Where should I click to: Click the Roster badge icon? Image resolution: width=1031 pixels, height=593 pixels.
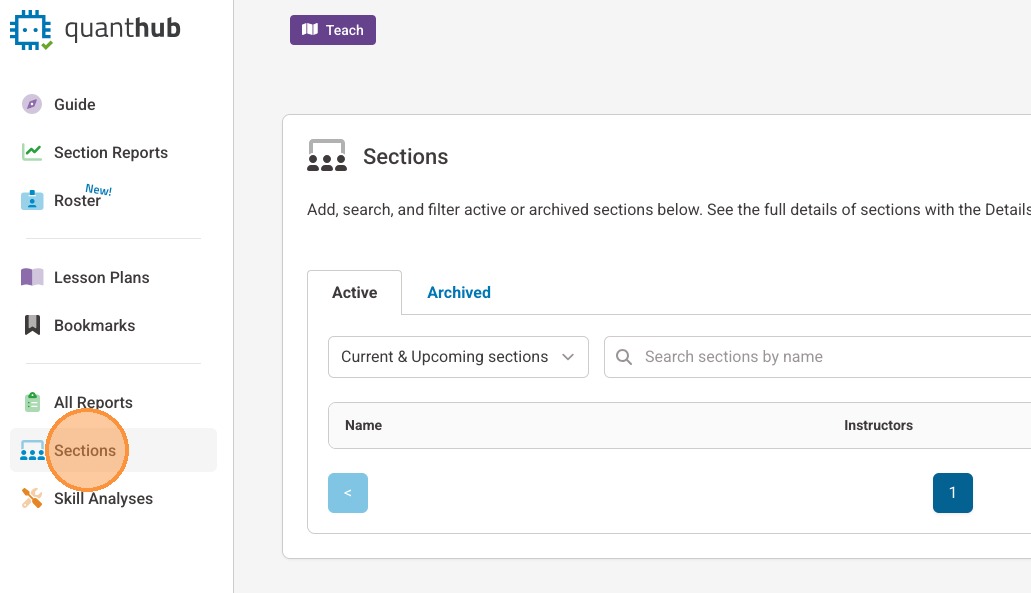32,200
